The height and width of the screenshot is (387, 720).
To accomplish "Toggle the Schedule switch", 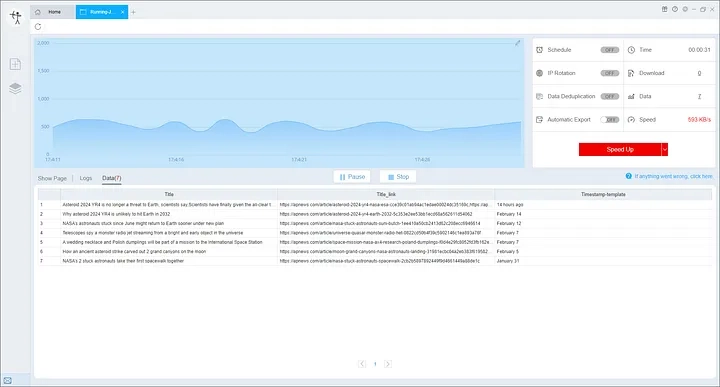I will 610,50.
